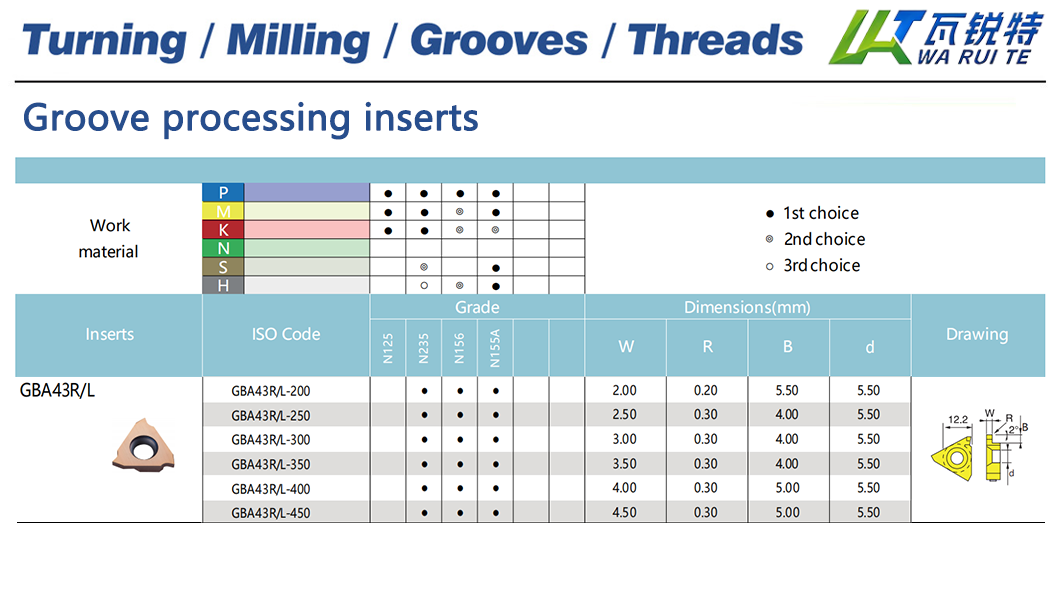Click the S work material label
1060x600 pixels.
pyautogui.click(x=223, y=267)
